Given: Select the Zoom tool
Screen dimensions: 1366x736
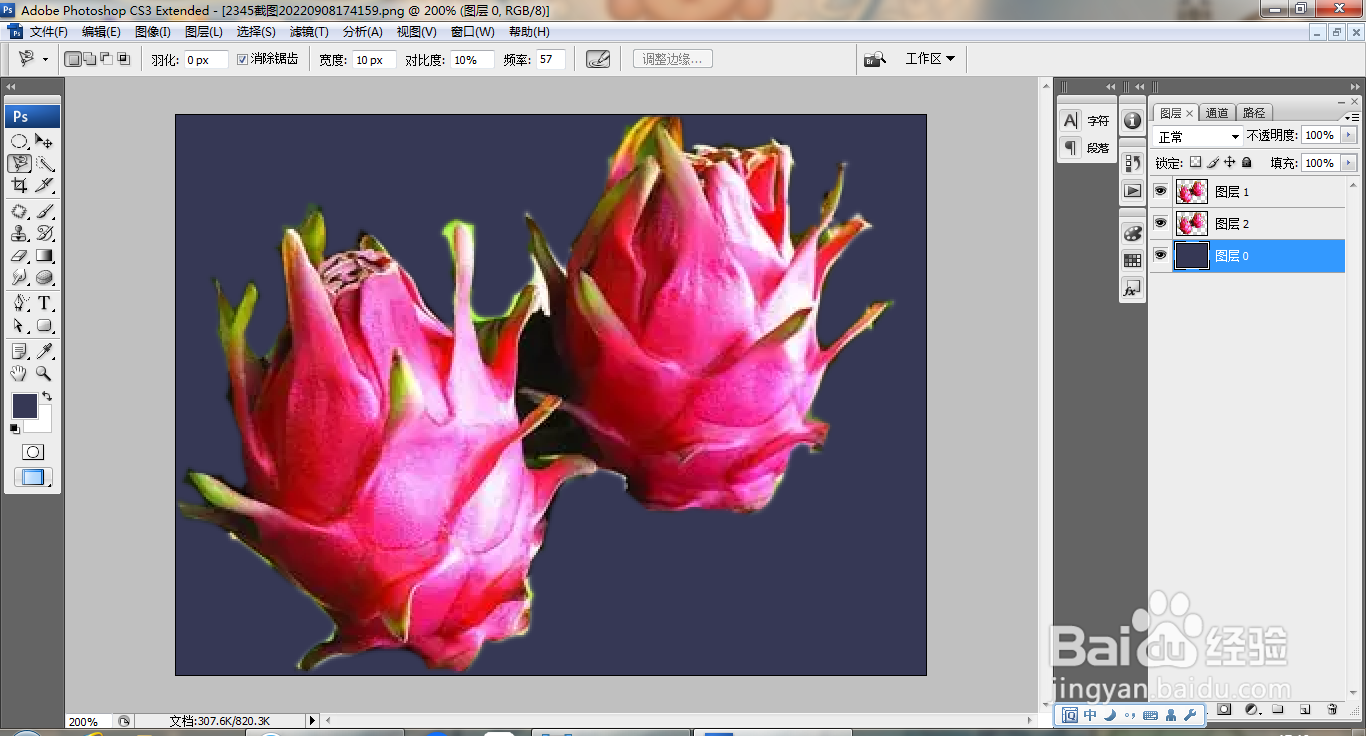Looking at the screenshot, I should coord(45,373).
